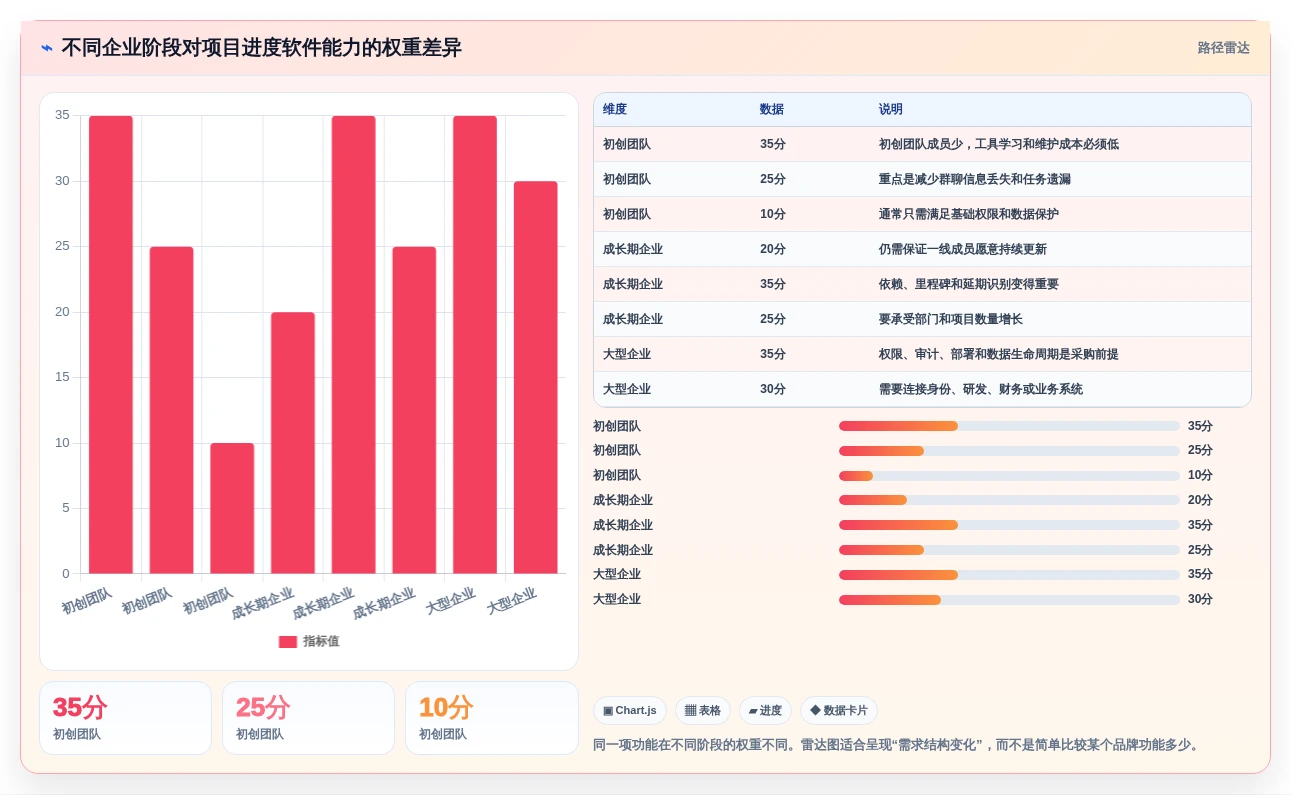
Task: Click the 数据 column header
Action: tap(772, 110)
